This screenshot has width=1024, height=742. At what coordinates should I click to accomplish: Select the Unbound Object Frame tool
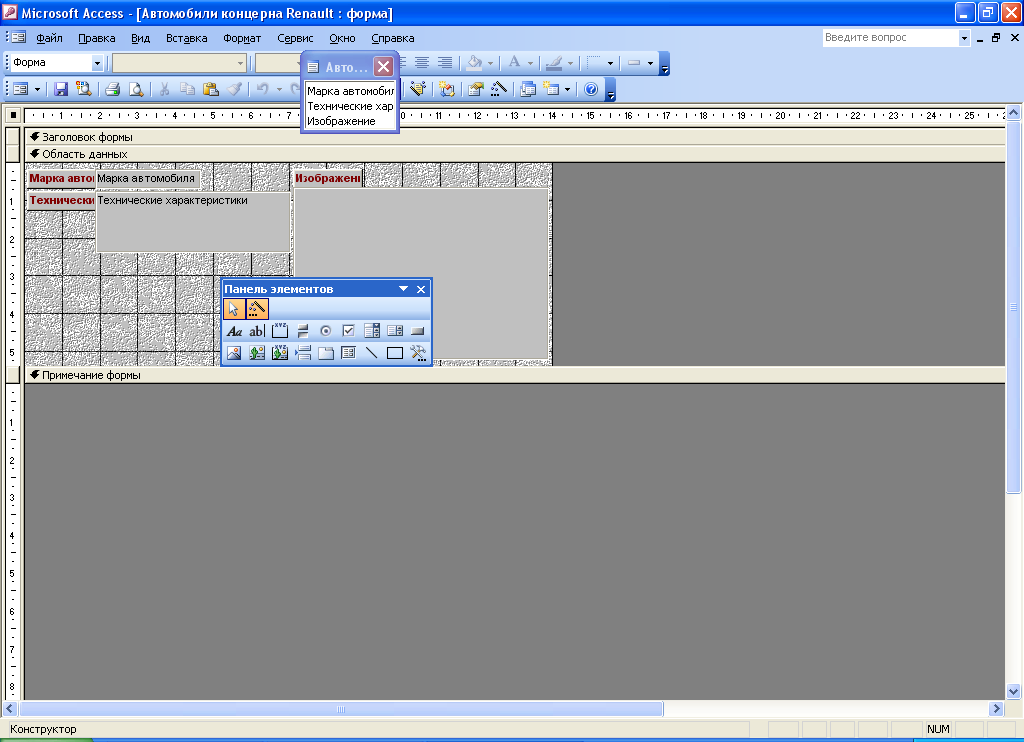[x=257, y=353]
